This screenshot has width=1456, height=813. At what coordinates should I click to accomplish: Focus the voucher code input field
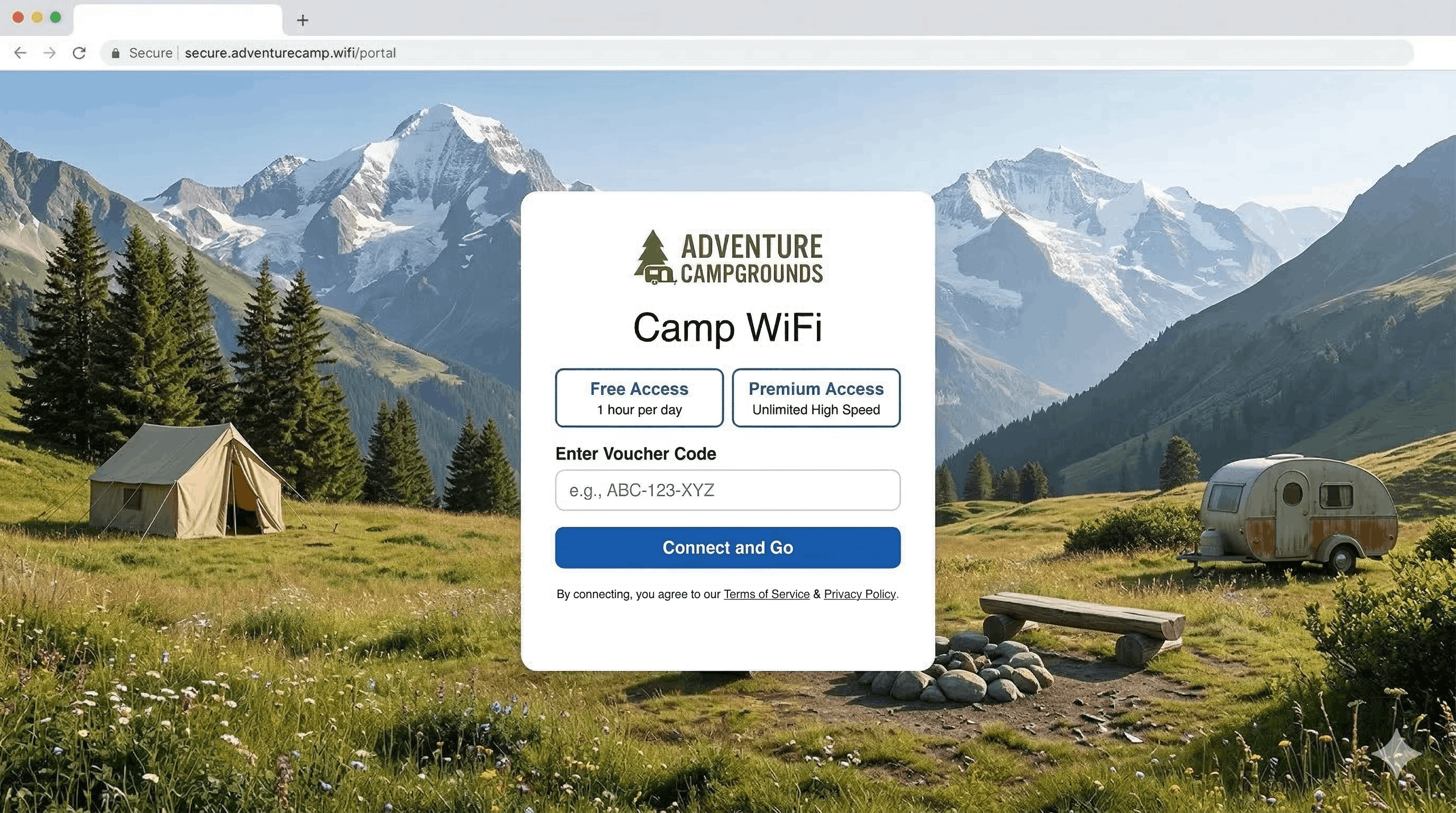(727, 490)
